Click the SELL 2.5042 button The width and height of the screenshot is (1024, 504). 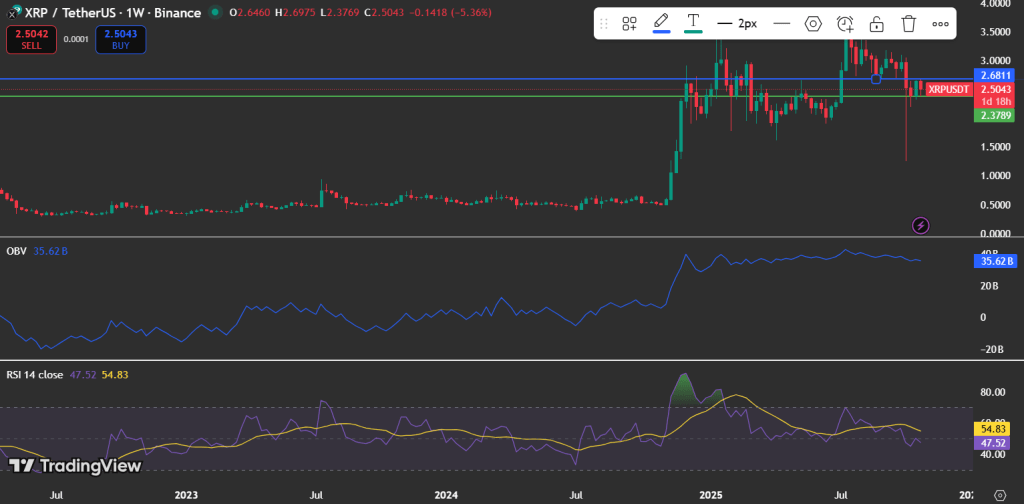click(x=31, y=40)
